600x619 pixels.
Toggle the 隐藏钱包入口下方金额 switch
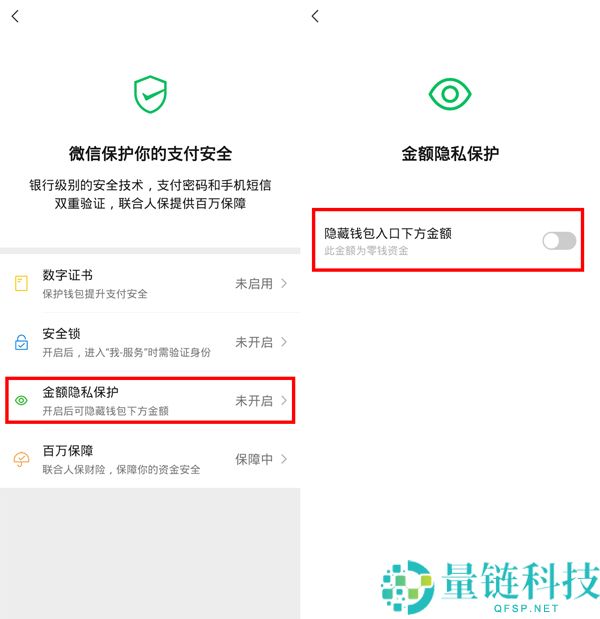pos(559,241)
